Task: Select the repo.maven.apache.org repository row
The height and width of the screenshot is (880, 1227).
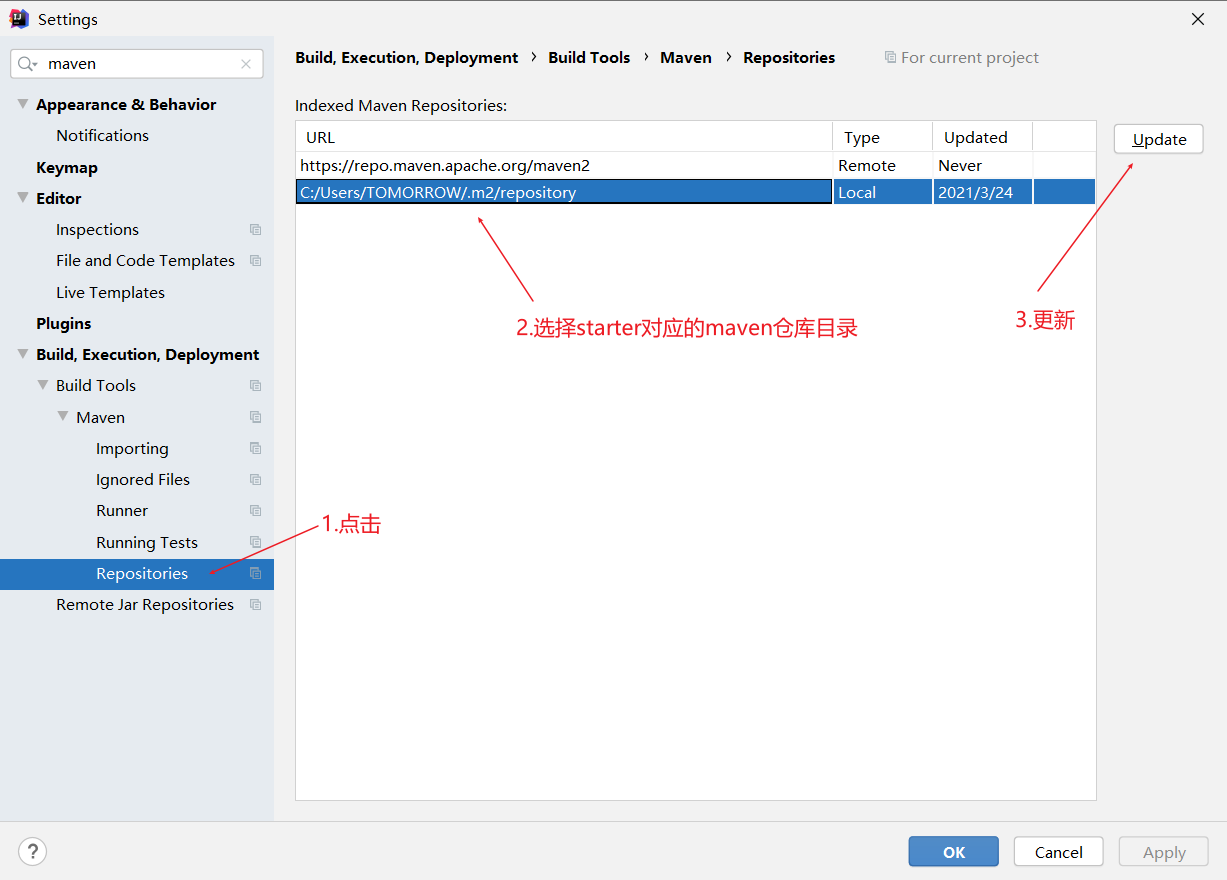Action: click(696, 165)
